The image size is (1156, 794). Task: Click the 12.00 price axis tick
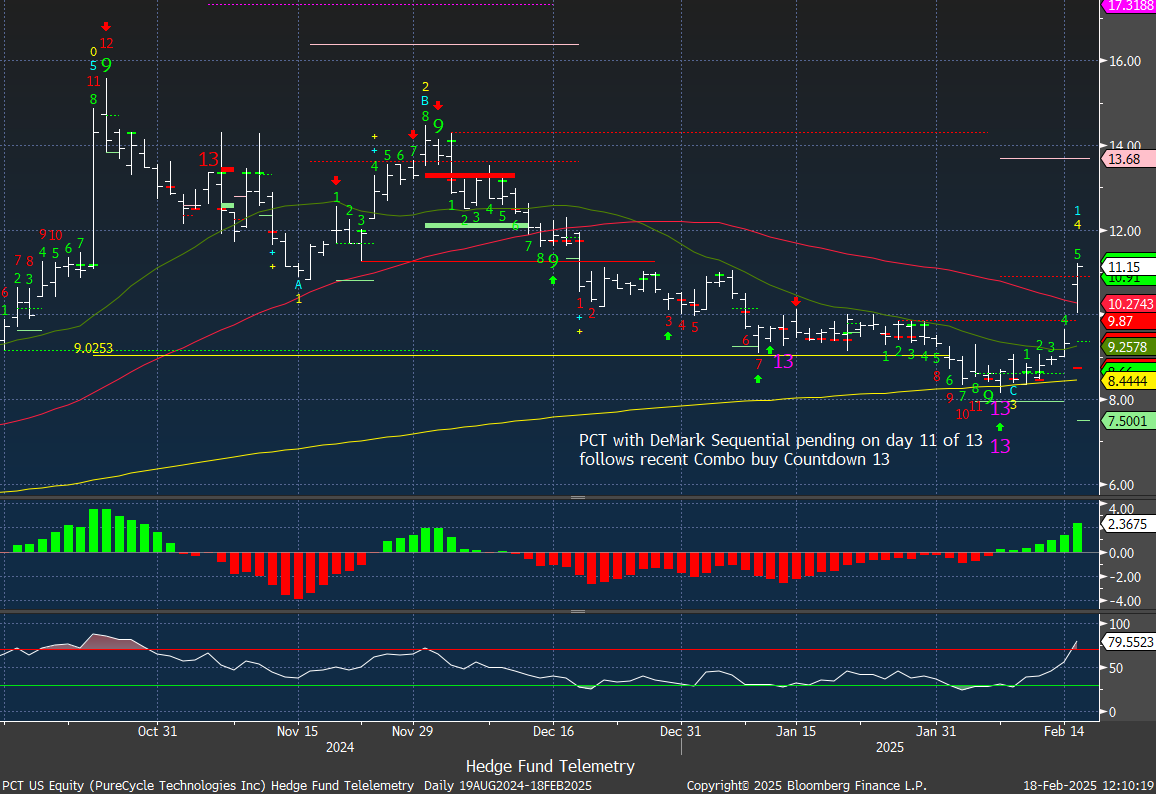coord(1125,231)
